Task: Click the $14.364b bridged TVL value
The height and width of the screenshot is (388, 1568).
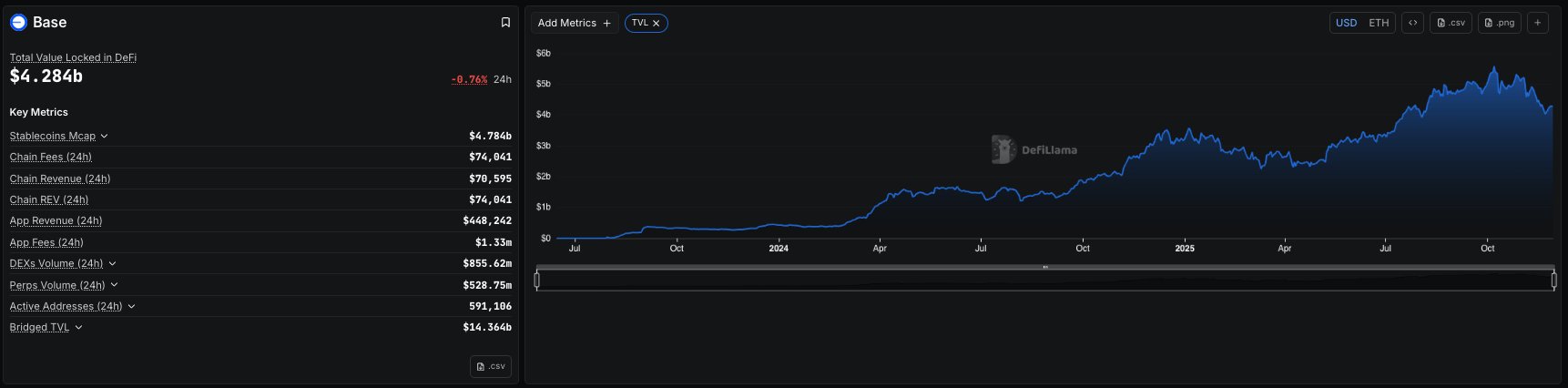Action: [x=487, y=327]
